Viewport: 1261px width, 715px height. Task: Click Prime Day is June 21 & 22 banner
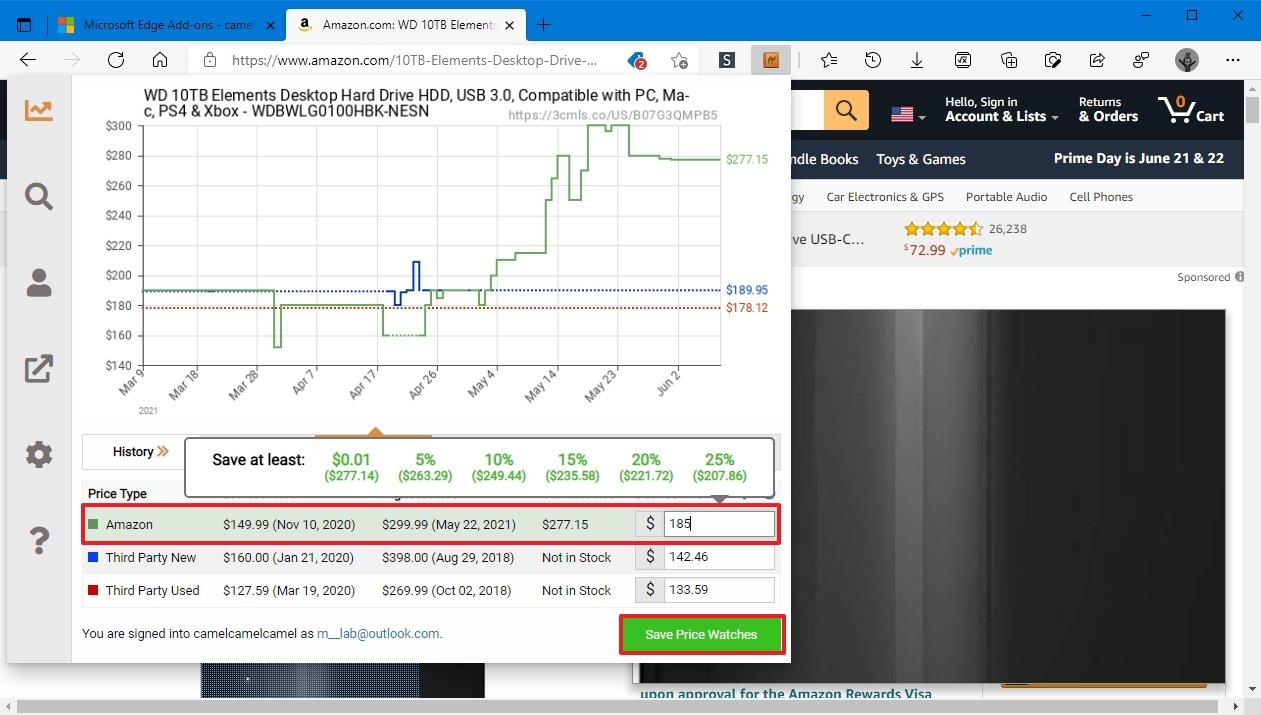pyautogui.click(x=1138, y=158)
